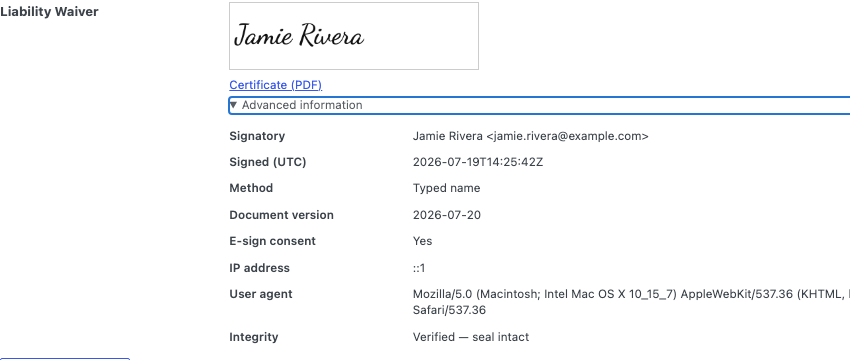The image size is (850, 360).
Task: Select the signatory email jamie.rivera@example.com
Action: (x=567, y=136)
